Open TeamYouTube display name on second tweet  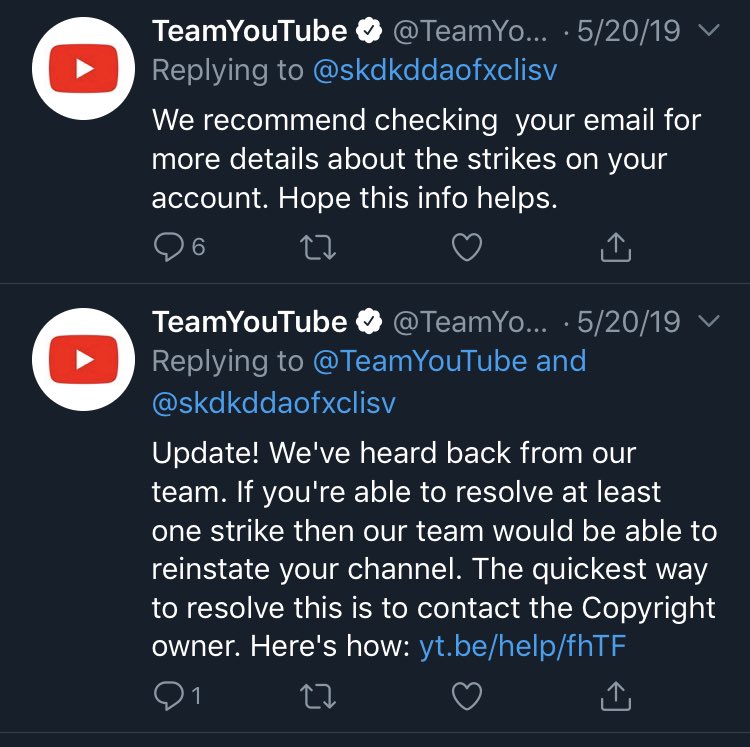[249, 323]
